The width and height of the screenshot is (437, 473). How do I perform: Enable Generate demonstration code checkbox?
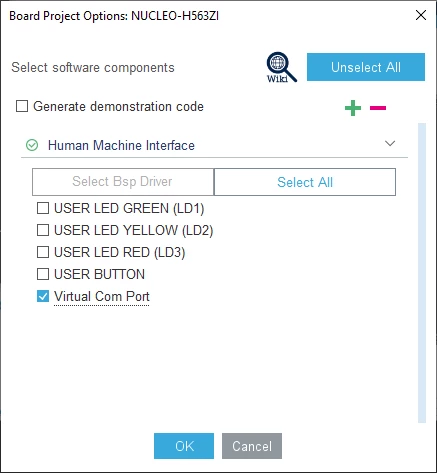pyautogui.click(x=22, y=106)
